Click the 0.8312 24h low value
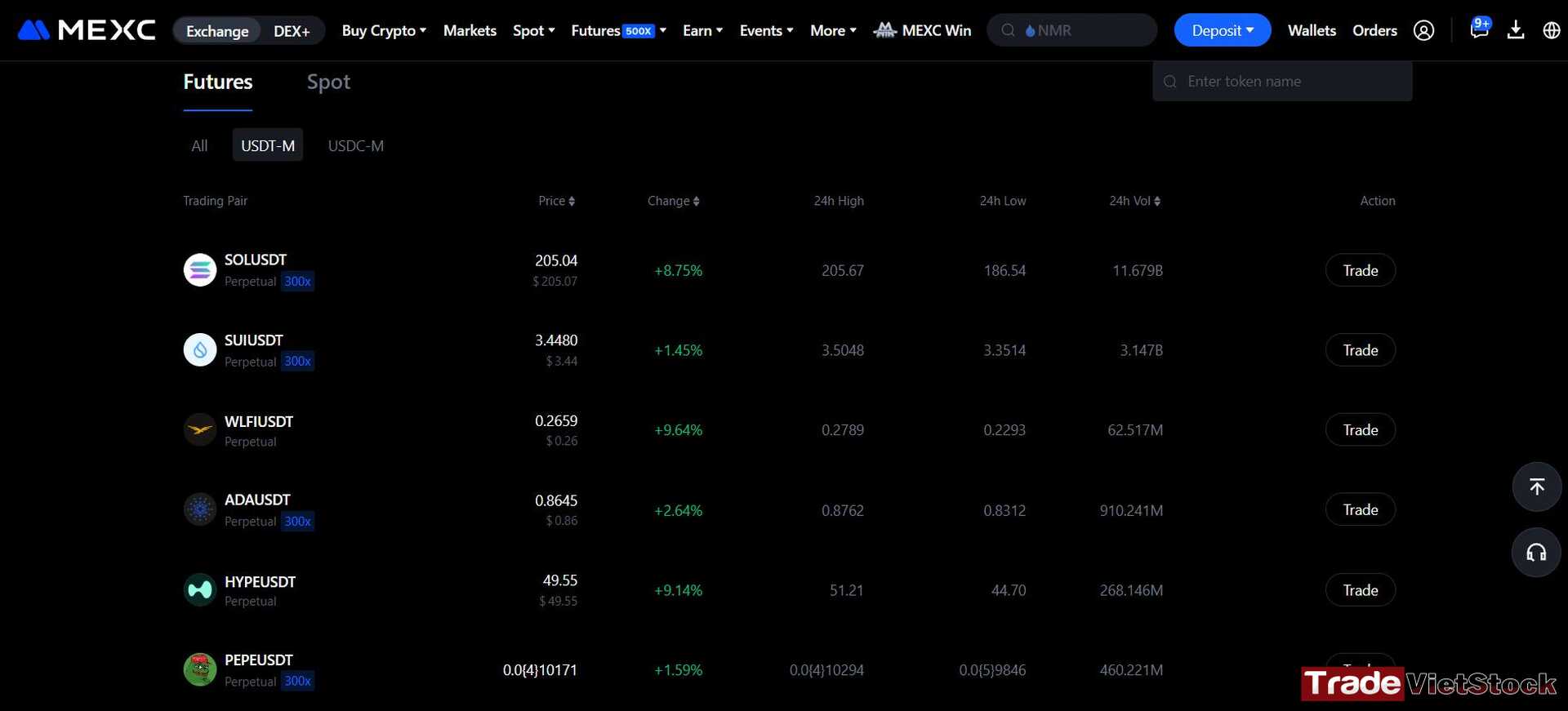Viewport: 1568px width, 711px height. click(x=1004, y=510)
